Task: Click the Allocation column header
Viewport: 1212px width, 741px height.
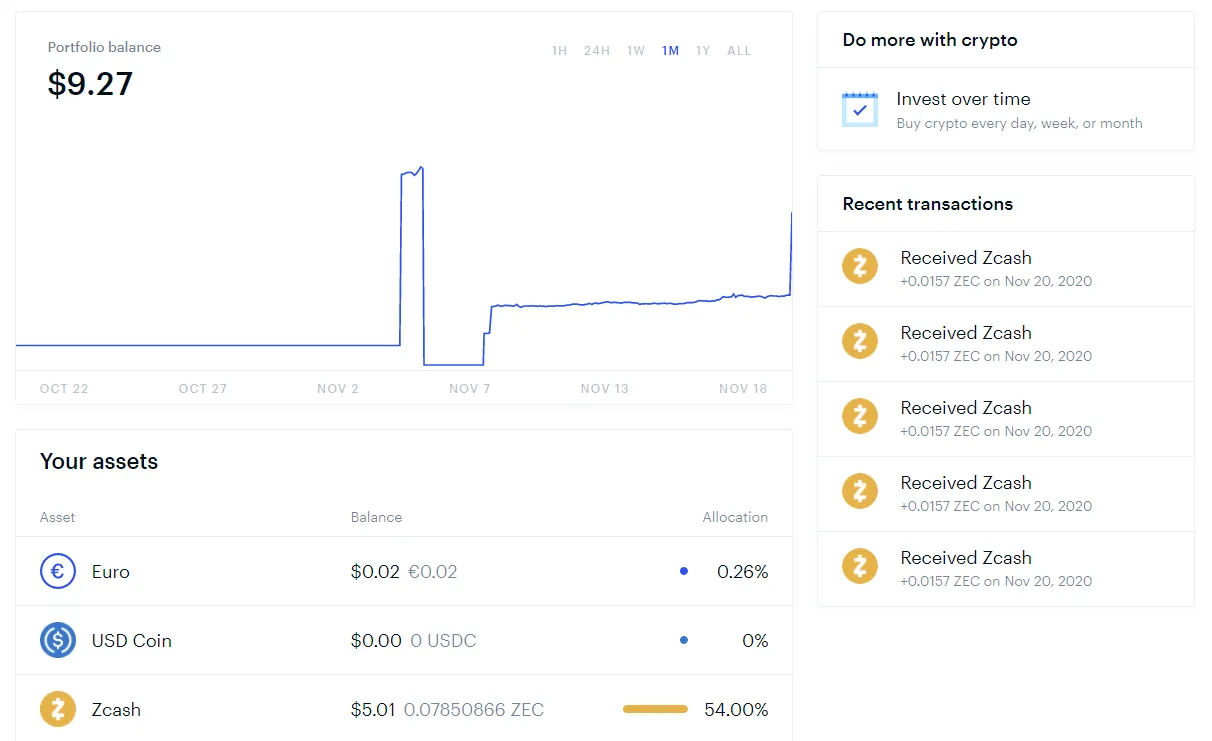Action: (x=735, y=517)
